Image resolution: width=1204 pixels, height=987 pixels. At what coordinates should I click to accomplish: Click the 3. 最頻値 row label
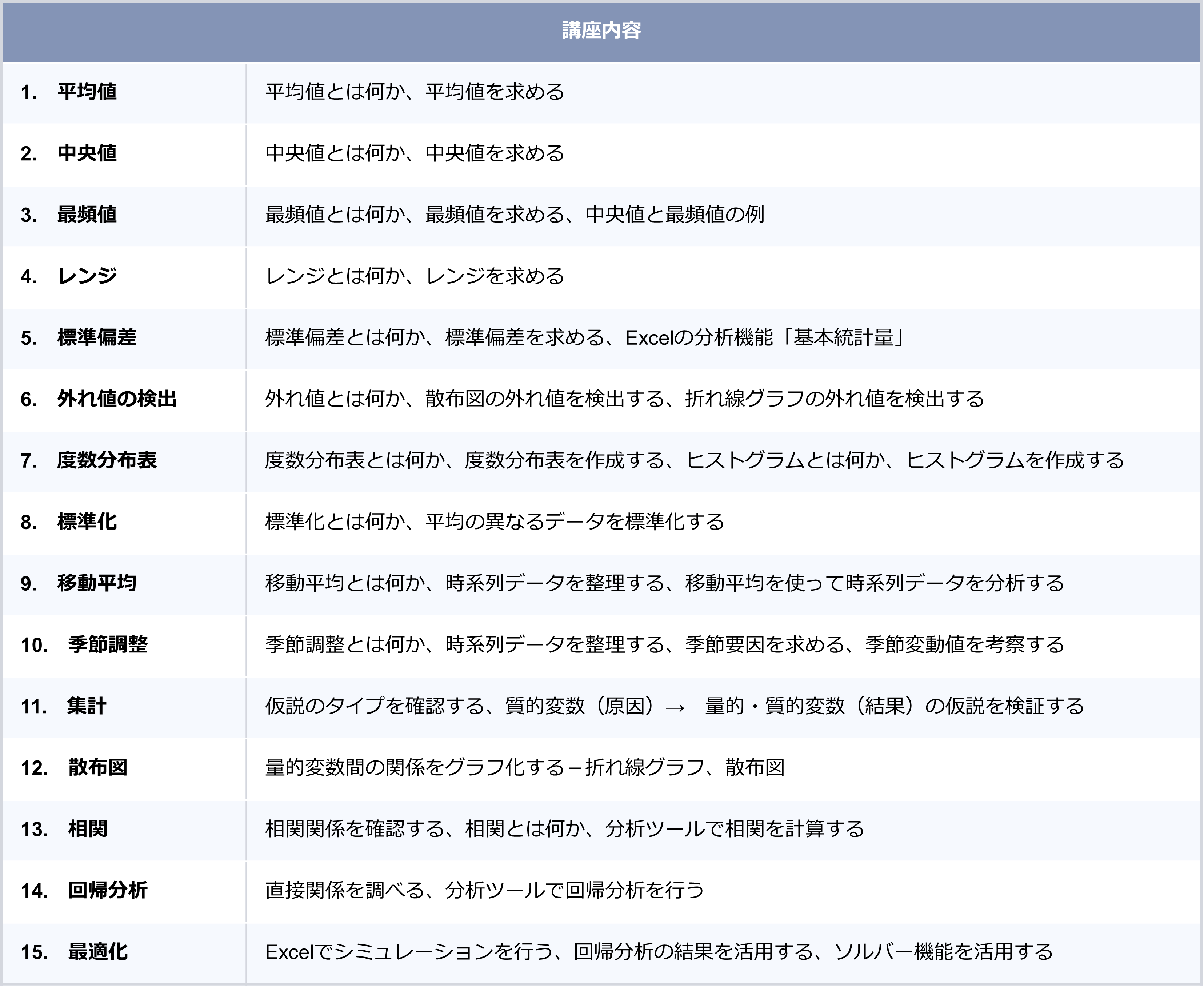click(x=69, y=214)
